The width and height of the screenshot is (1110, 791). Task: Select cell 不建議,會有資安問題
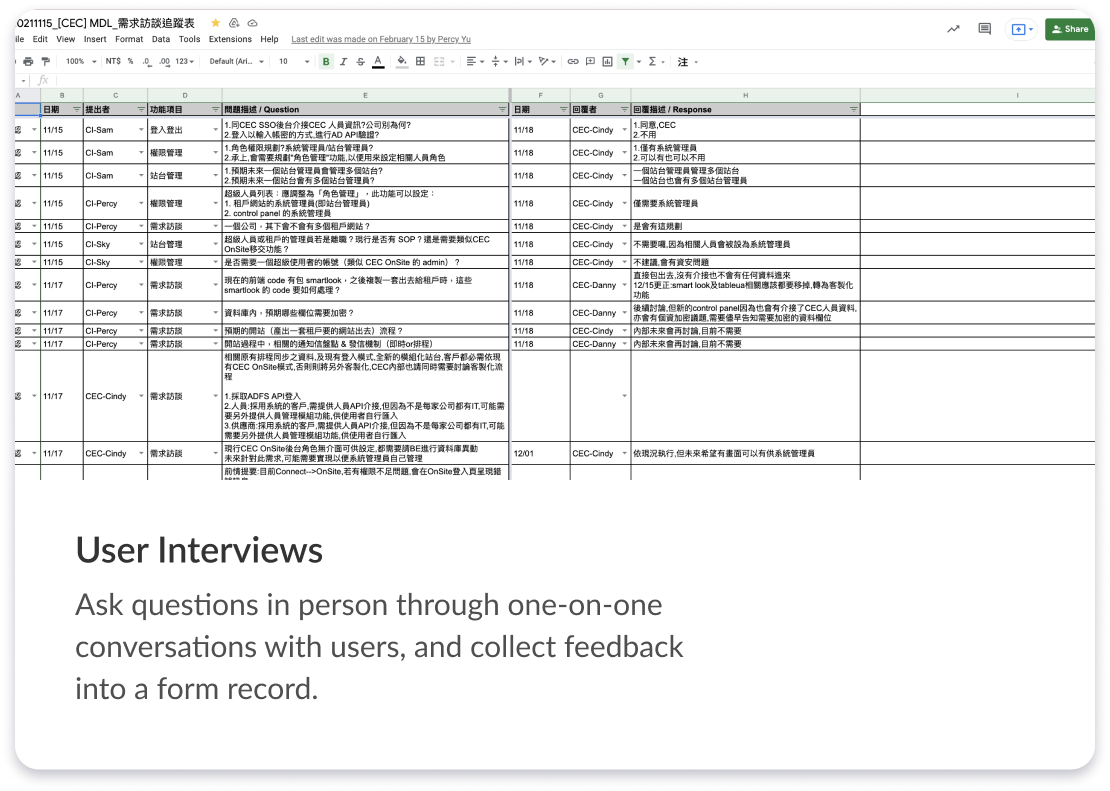click(745, 262)
